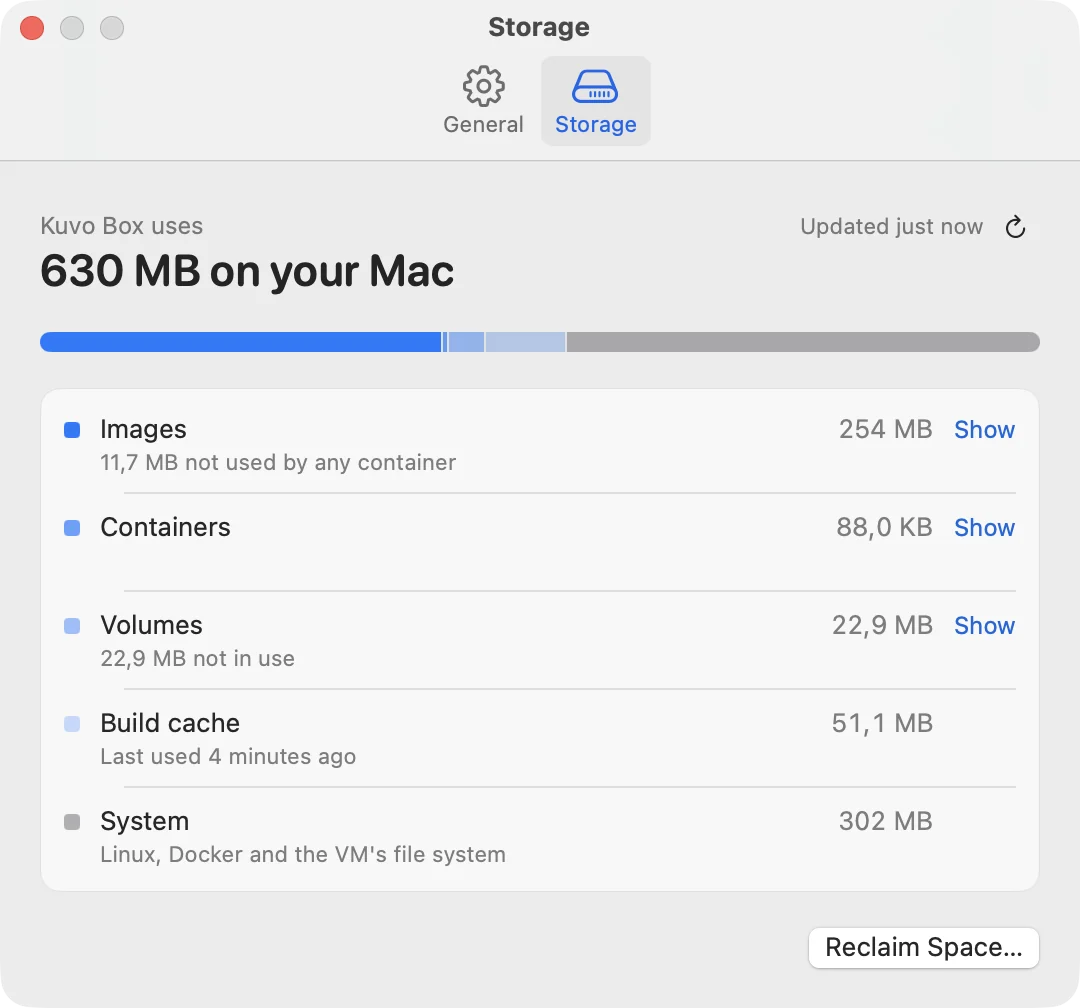Click '11,7 MB not used by any container'

coord(278,462)
